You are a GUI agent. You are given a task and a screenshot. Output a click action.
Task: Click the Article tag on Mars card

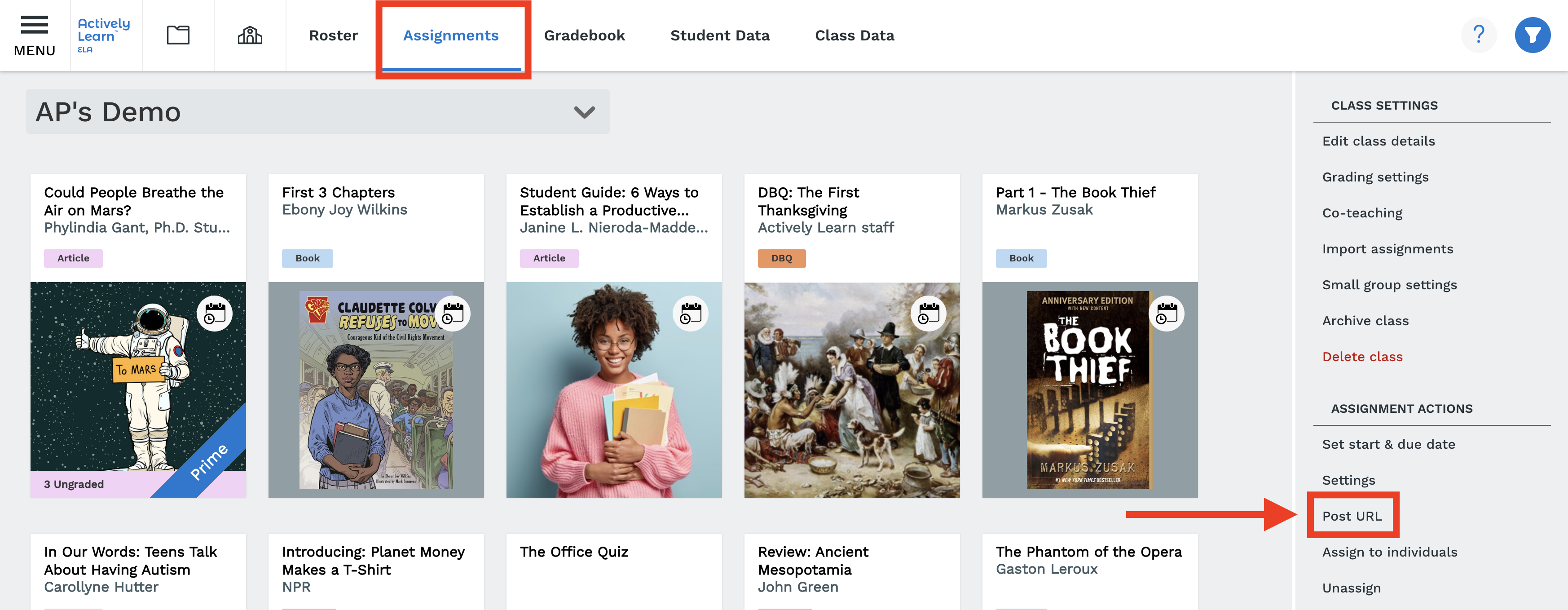(x=73, y=257)
